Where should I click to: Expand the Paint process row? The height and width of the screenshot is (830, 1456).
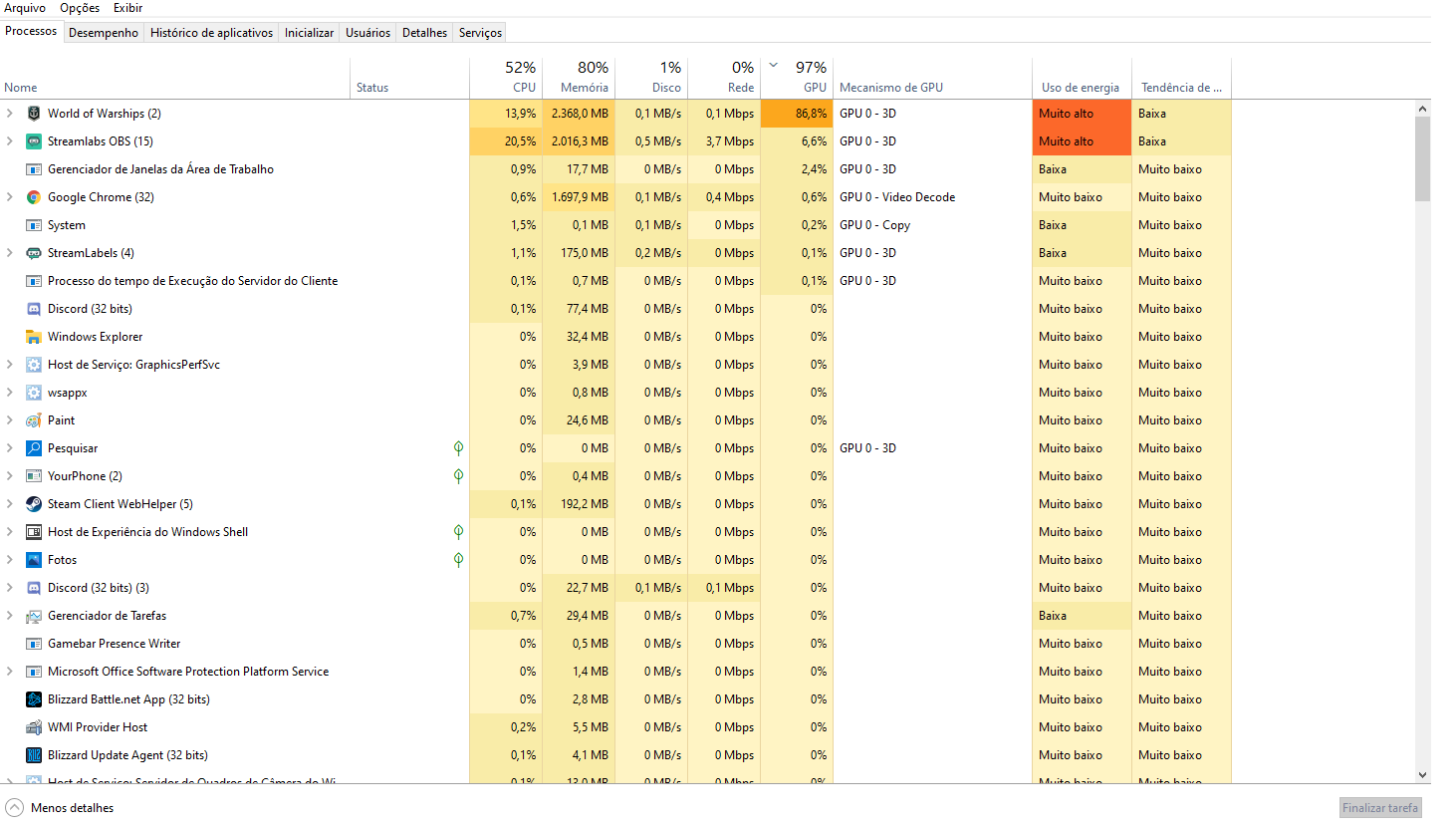coord(10,420)
